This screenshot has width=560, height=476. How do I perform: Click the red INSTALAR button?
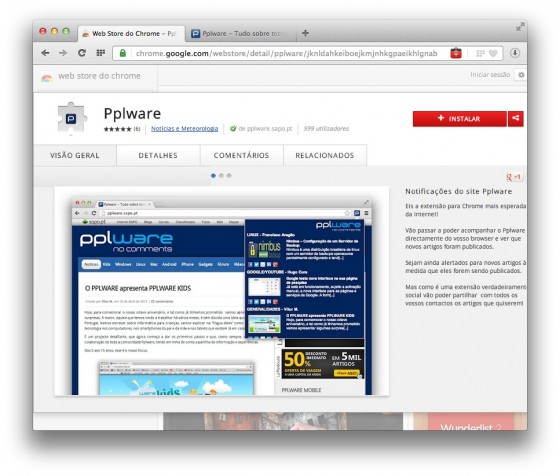click(x=460, y=119)
